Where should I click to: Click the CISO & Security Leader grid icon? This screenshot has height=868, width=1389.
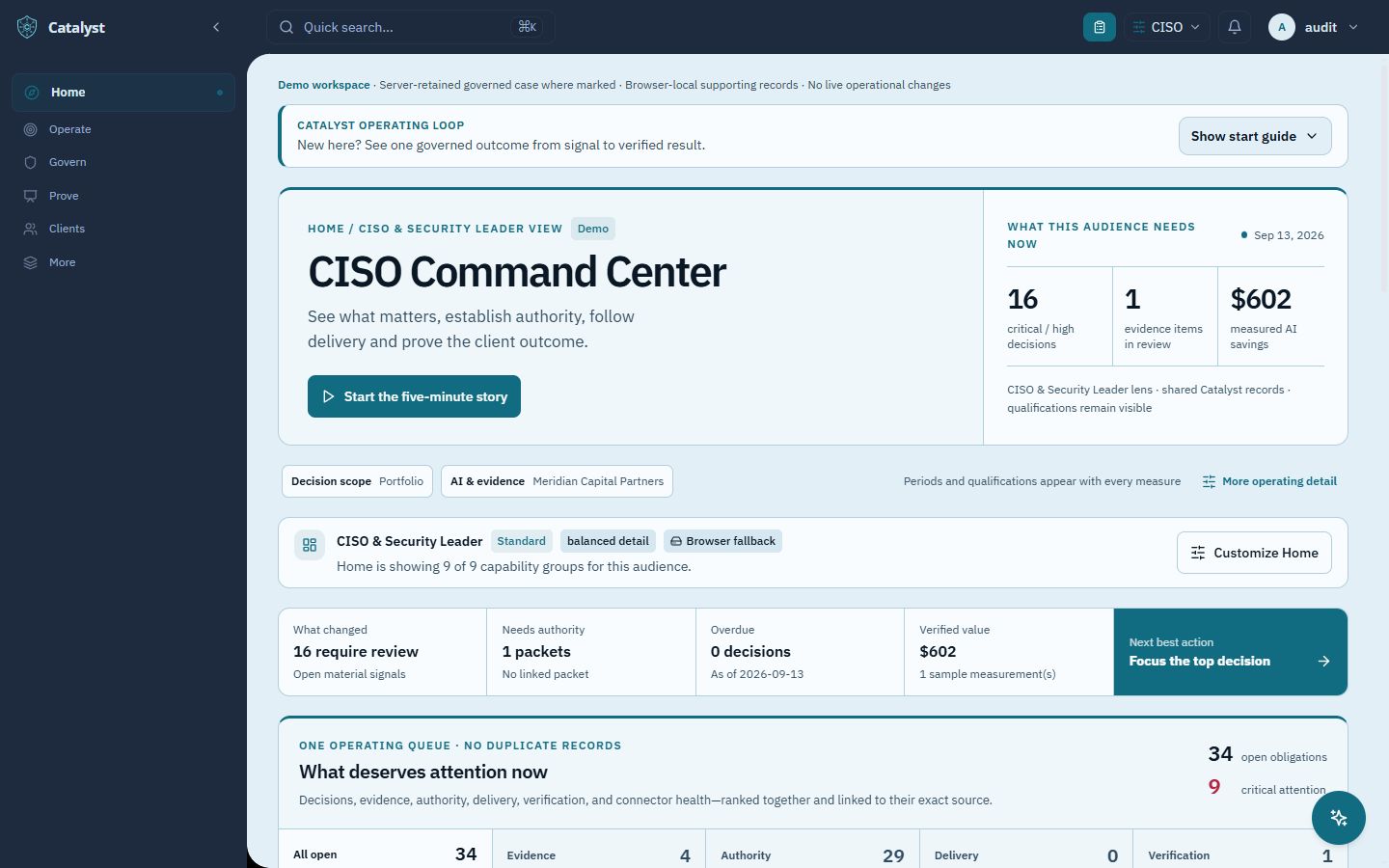(x=310, y=545)
